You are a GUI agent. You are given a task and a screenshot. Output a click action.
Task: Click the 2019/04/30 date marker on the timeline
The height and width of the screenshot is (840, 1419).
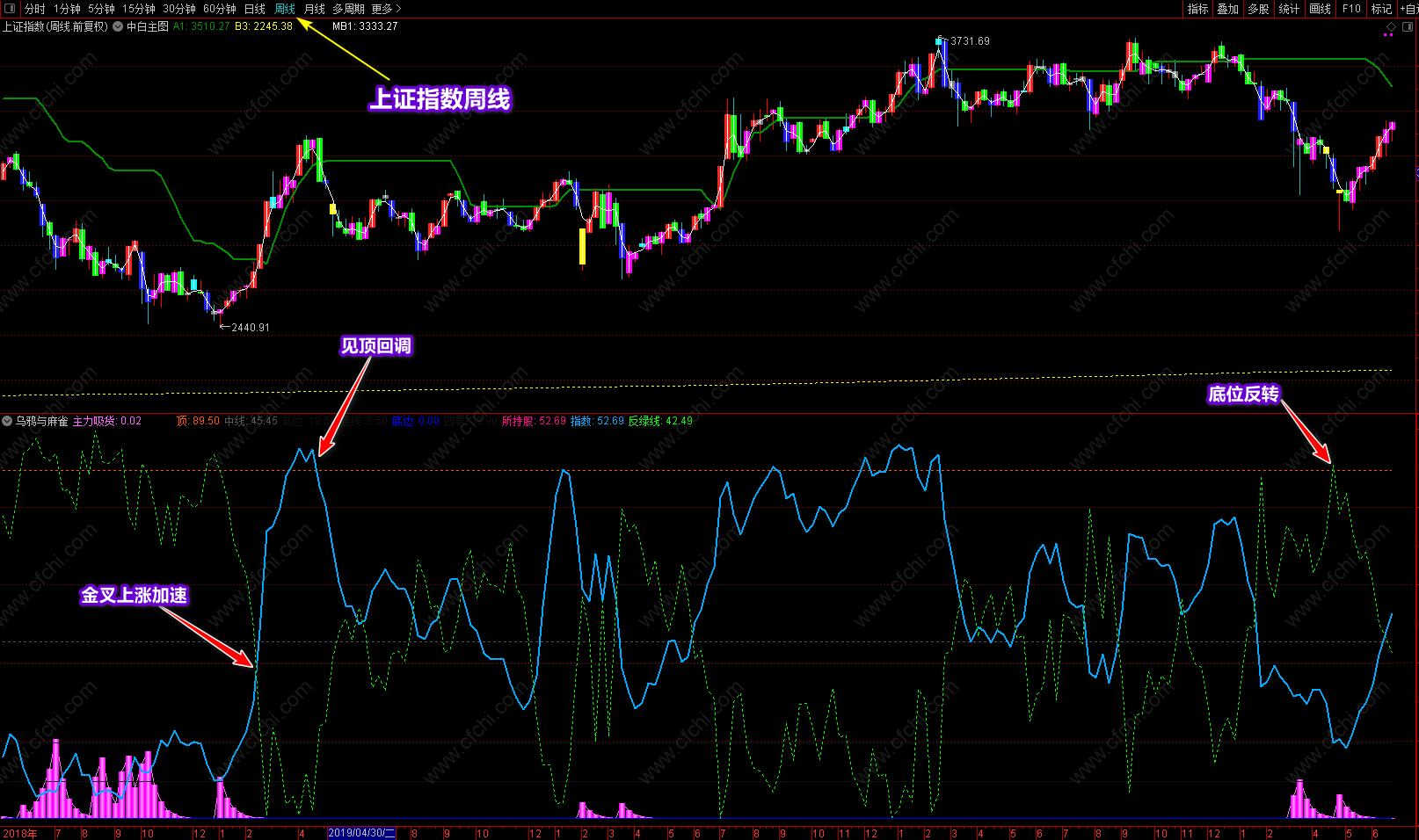(362, 833)
